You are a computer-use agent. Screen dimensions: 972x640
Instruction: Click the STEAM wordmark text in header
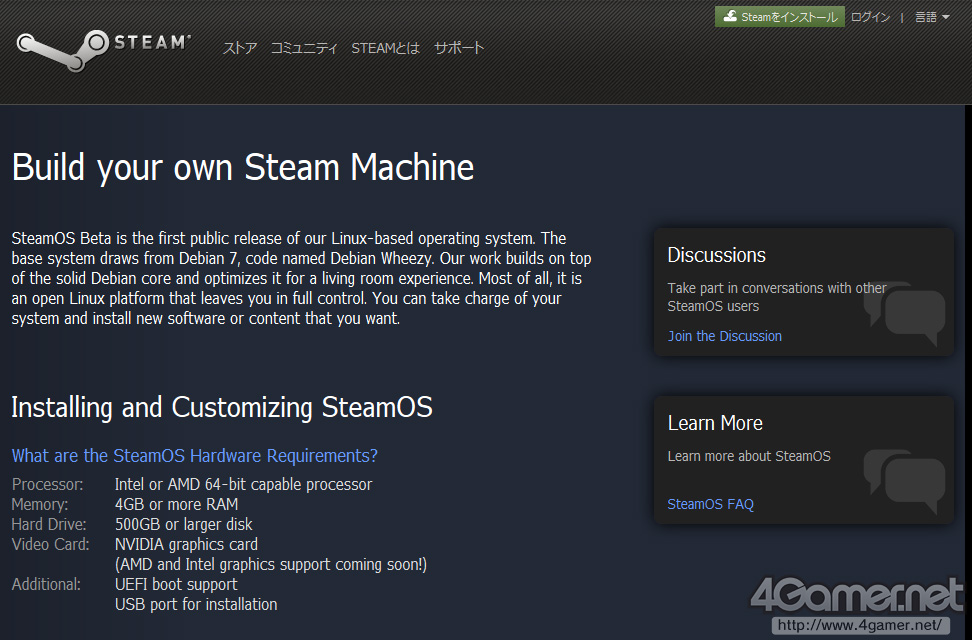(151, 42)
